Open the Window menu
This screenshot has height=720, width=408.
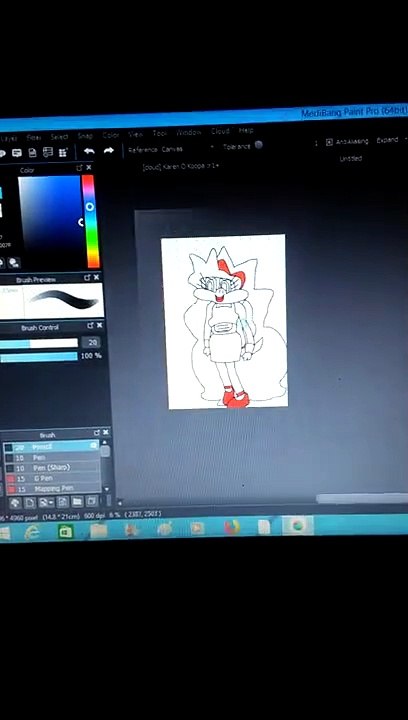click(x=189, y=132)
